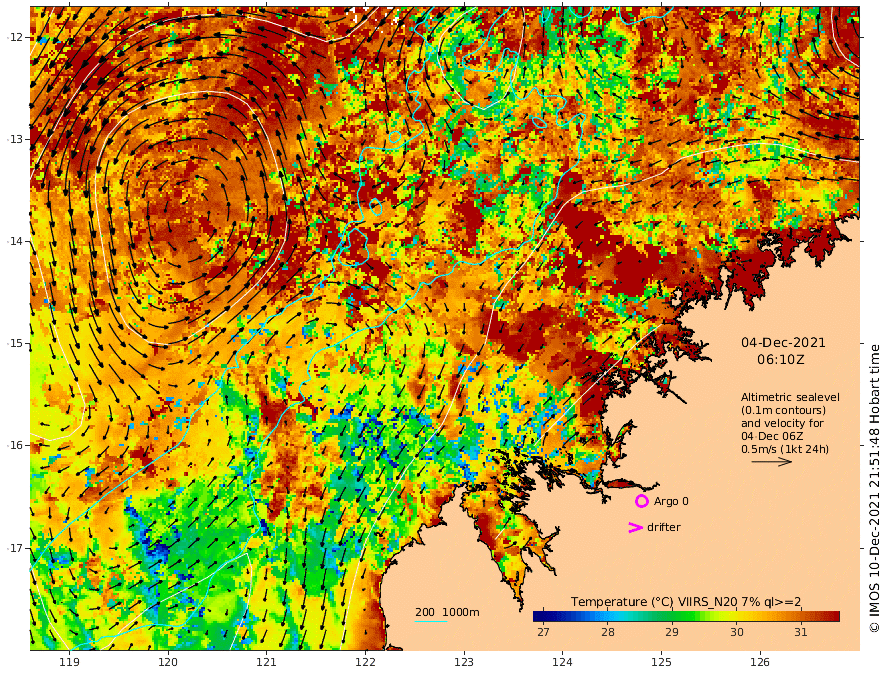Click latitude label -13 on the y-axis
880x680 pixels.
coord(15,139)
